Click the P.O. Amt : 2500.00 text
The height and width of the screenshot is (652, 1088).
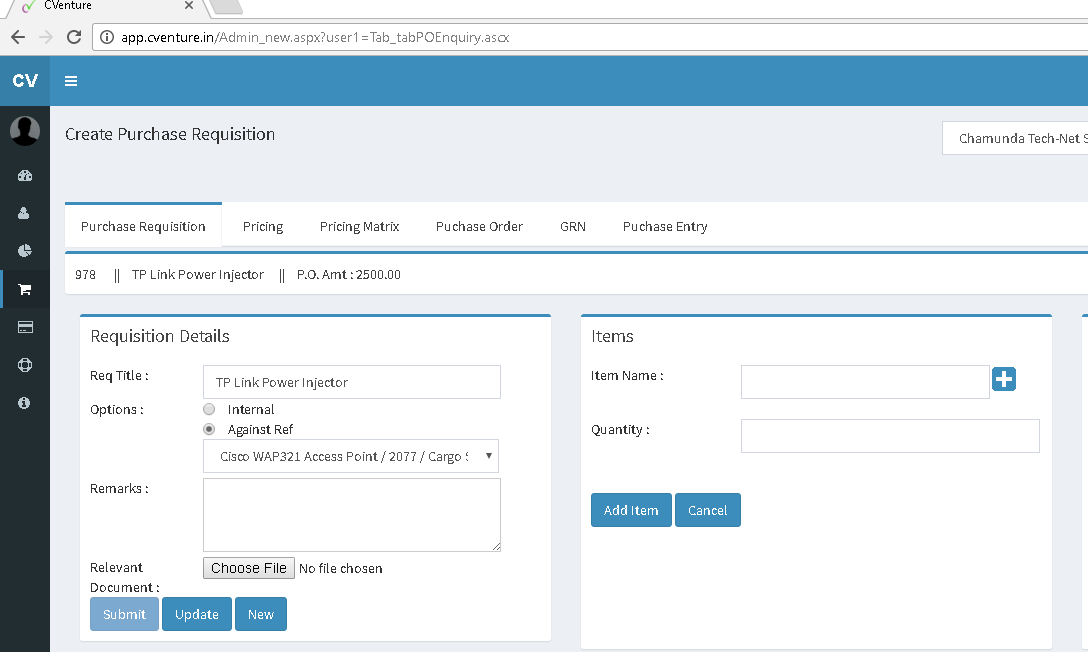[349, 275]
